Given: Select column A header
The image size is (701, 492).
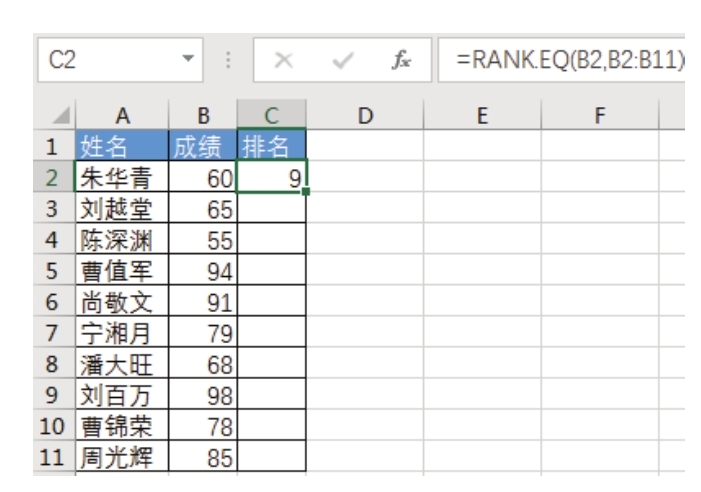Looking at the screenshot, I should point(119,118).
